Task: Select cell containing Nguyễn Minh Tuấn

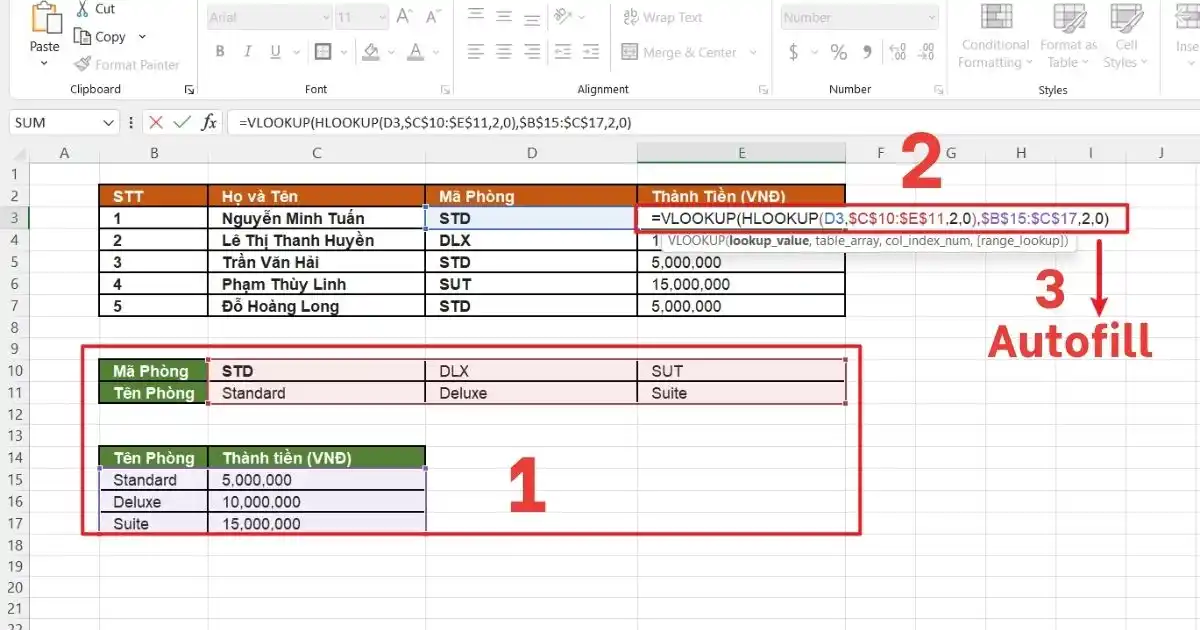Action: point(317,218)
